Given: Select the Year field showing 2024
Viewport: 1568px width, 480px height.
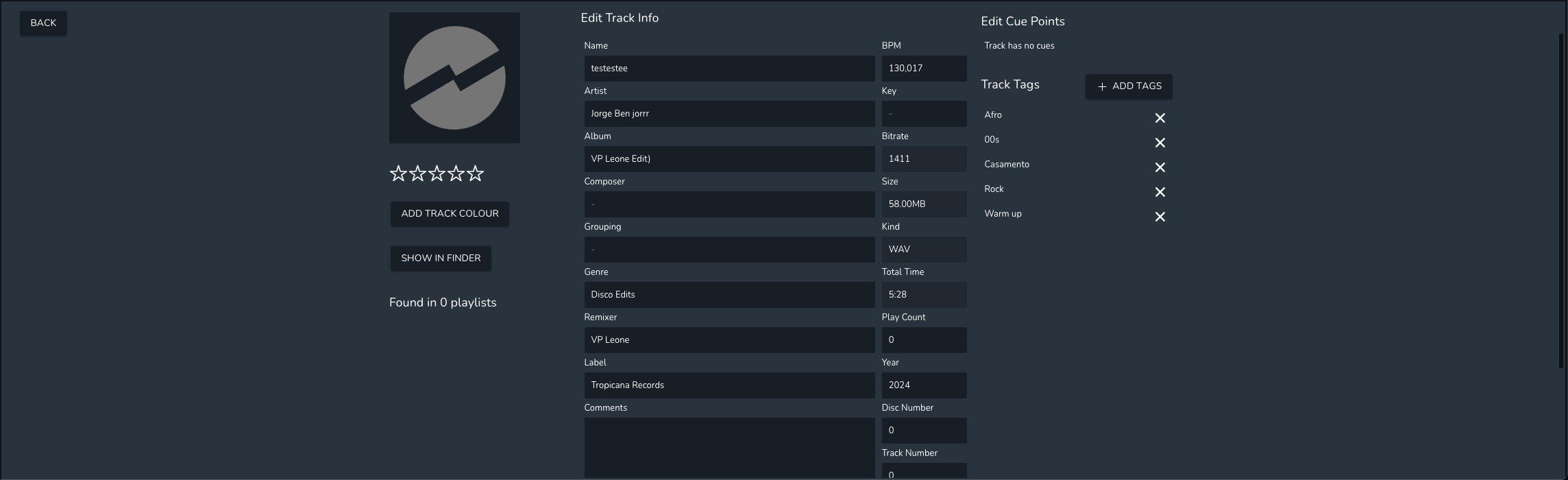Looking at the screenshot, I should click(x=923, y=385).
